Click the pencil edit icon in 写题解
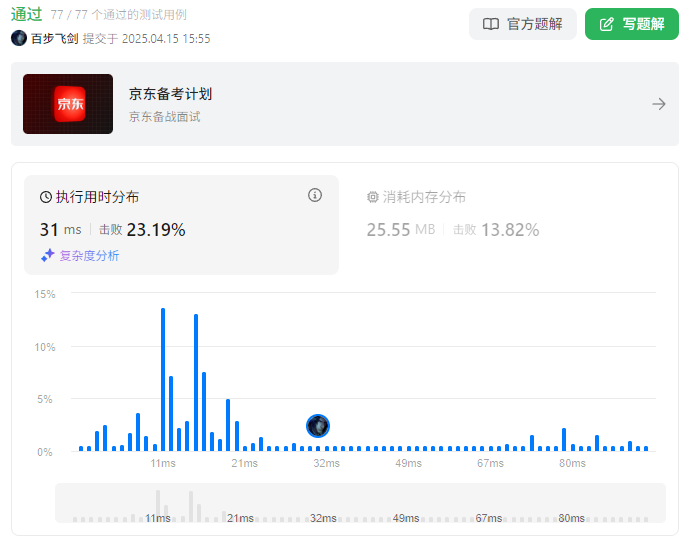The height and width of the screenshot is (546, 691). tap(606, 24)
